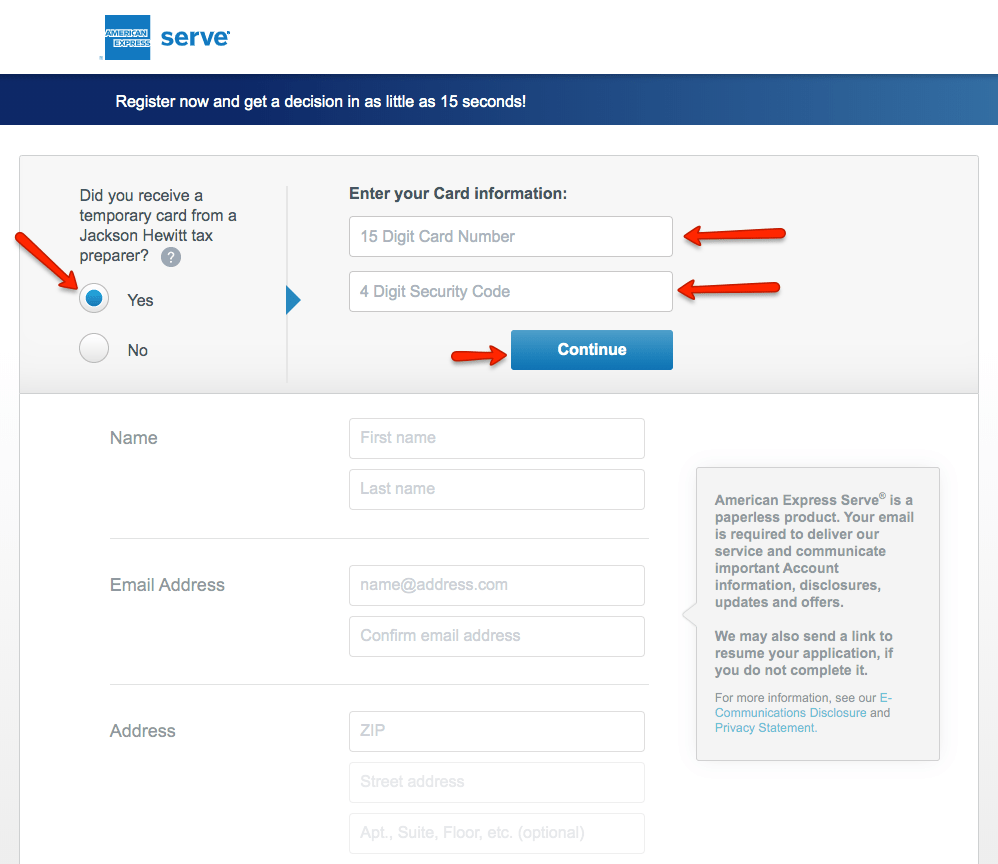Click the Apt., Suite, Floor optional field
Viewport: 998px width, 864px height.
[x=496, y=833]
